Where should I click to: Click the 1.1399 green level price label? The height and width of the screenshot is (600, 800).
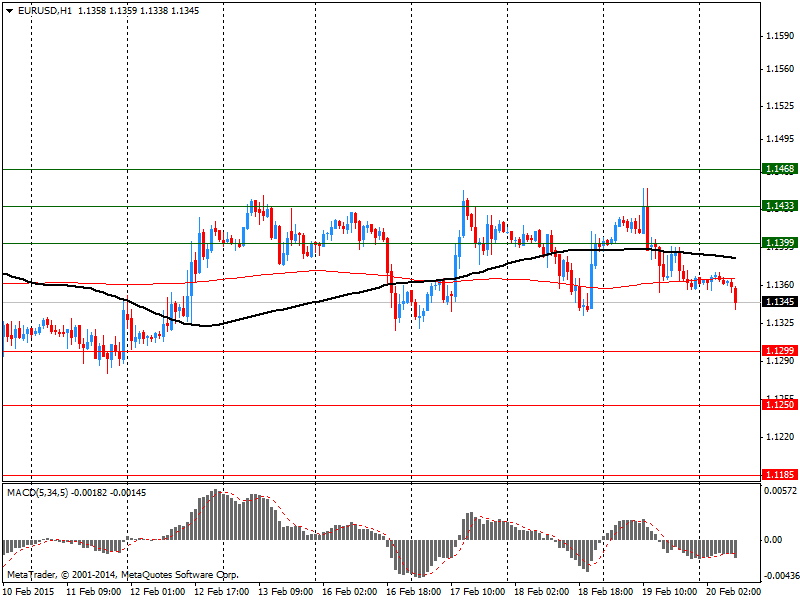pos(780,243)
